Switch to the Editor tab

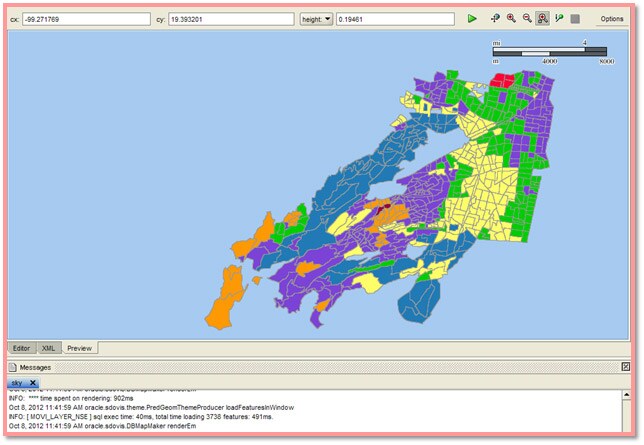pyautogui.click(x=21, y=348)
